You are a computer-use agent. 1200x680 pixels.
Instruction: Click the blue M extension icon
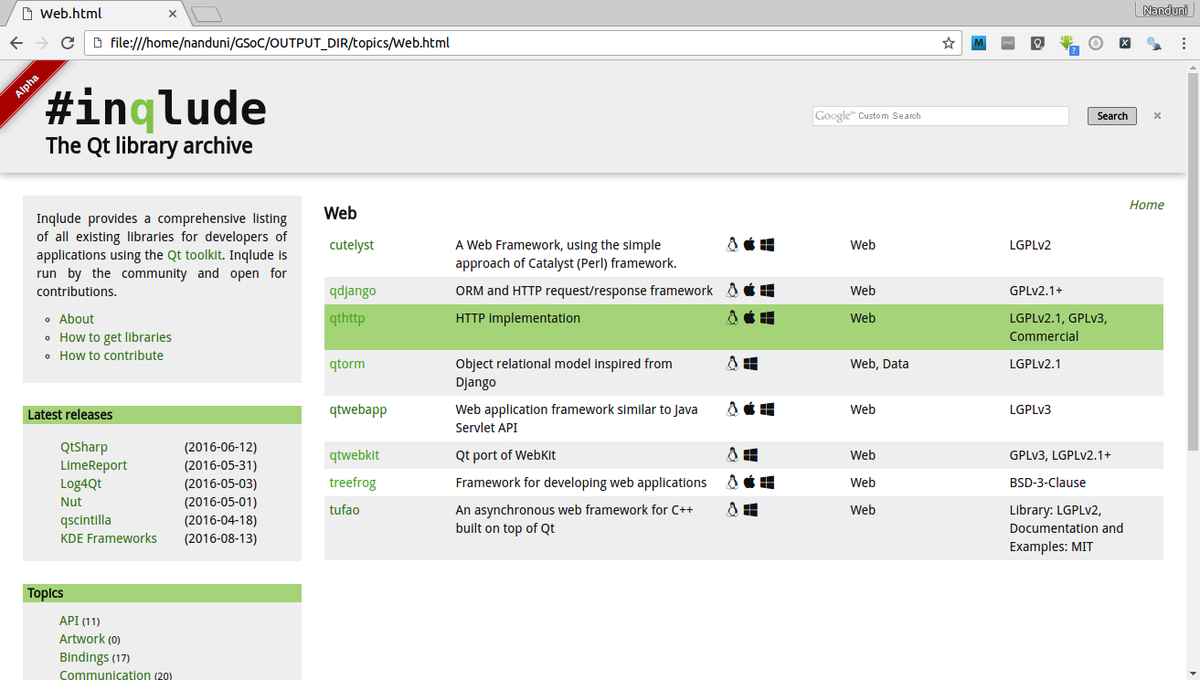[x=978, y=43]
